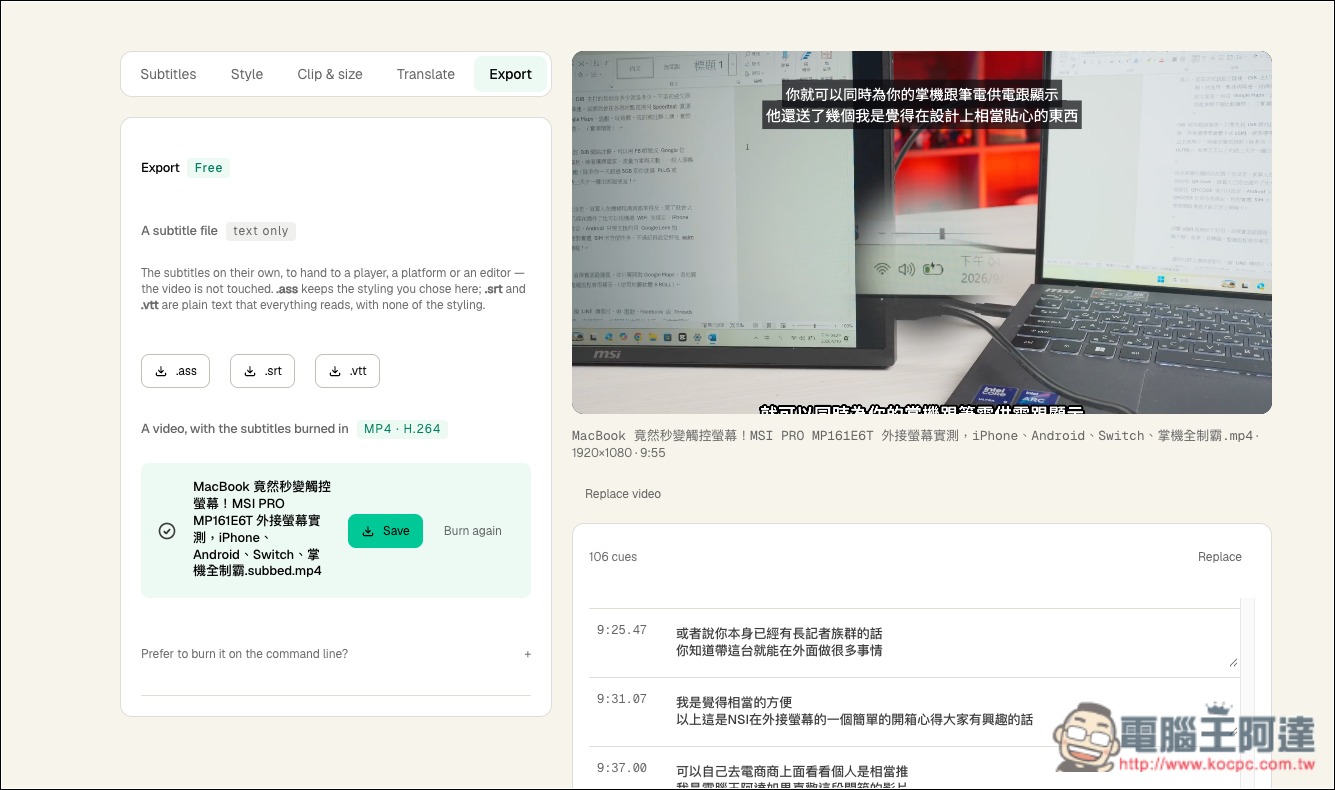The width and height of the screenshot is (1335, 790).
Task: Click the 'Free' badge next to Export
Action: pos(208,168)
